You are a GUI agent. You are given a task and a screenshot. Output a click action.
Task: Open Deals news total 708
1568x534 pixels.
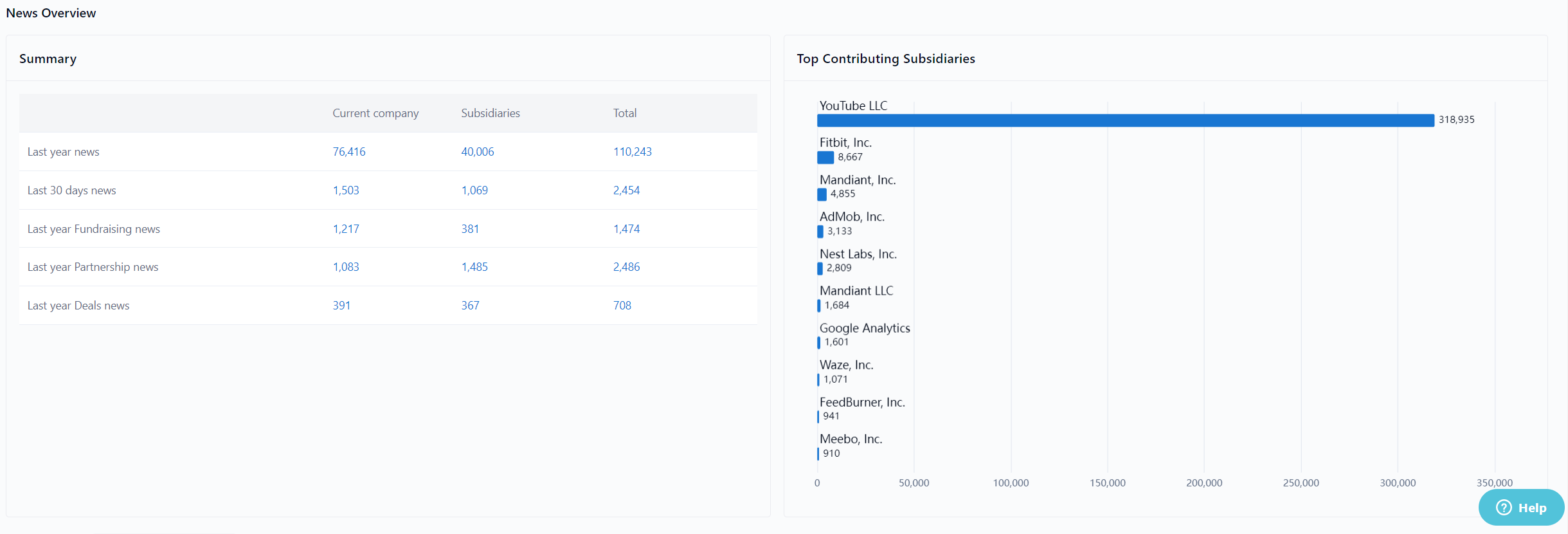622,306
